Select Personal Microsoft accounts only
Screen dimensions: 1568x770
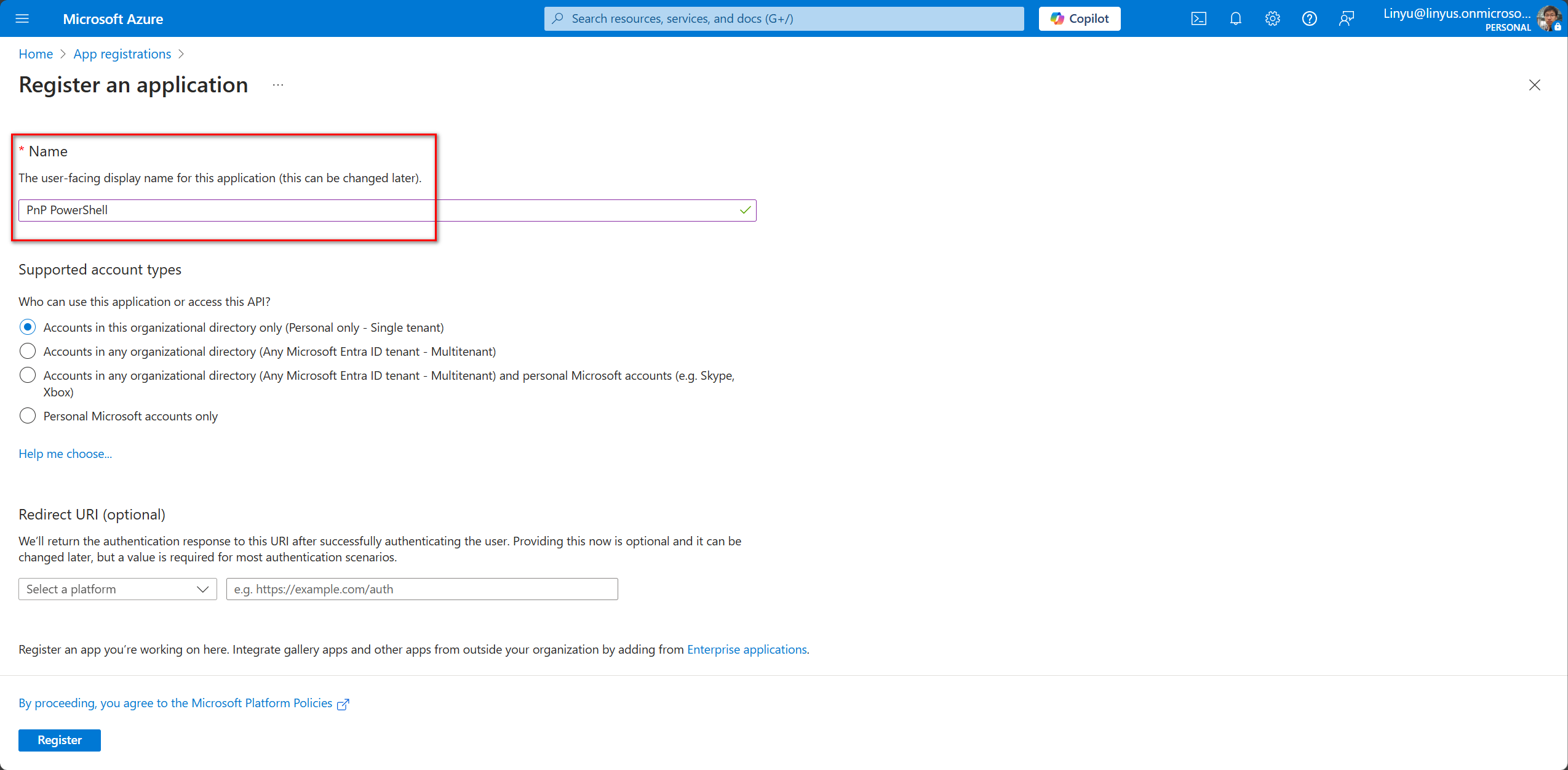(x=27, y=415)
